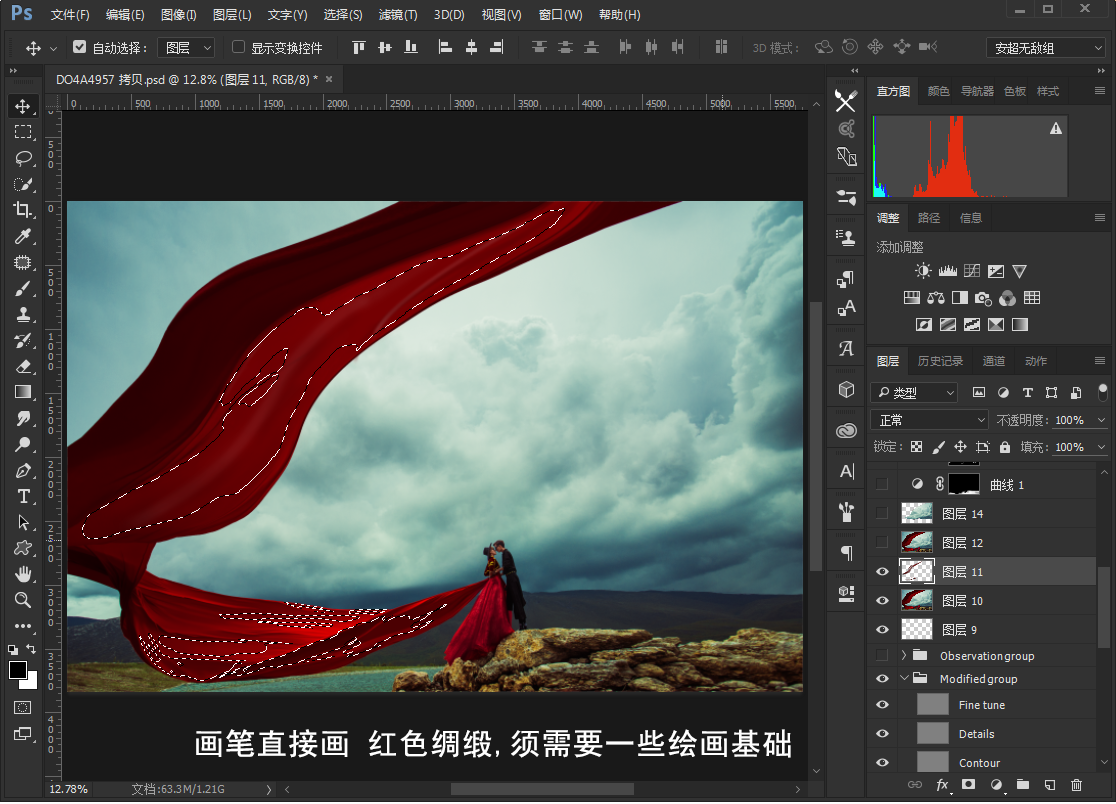Switch to the 路径 tab
Screen dimensions: 1116x804
929,218
